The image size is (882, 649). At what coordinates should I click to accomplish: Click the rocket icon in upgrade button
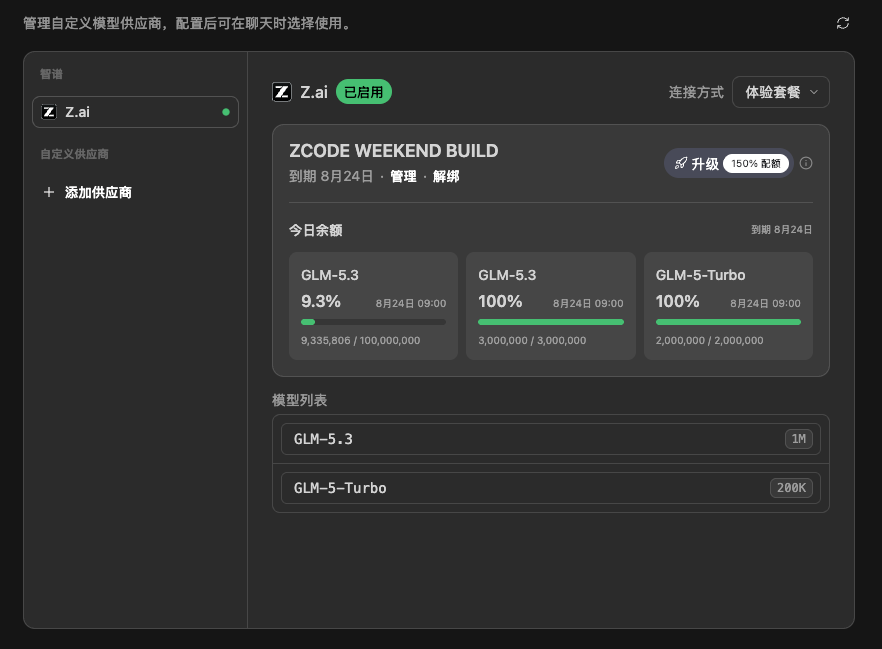(x=681, y=163)
